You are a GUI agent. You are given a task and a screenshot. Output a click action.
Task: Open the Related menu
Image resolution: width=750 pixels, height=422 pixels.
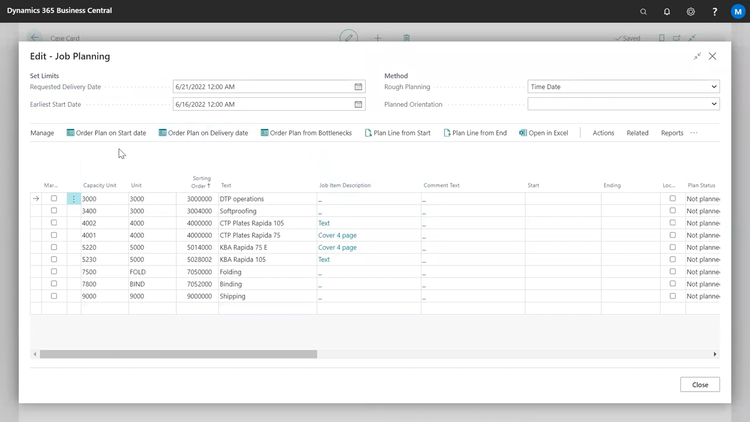[638, 133]
